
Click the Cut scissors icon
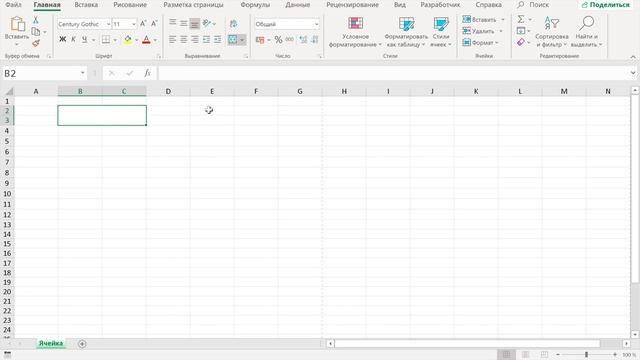point(36,20)
